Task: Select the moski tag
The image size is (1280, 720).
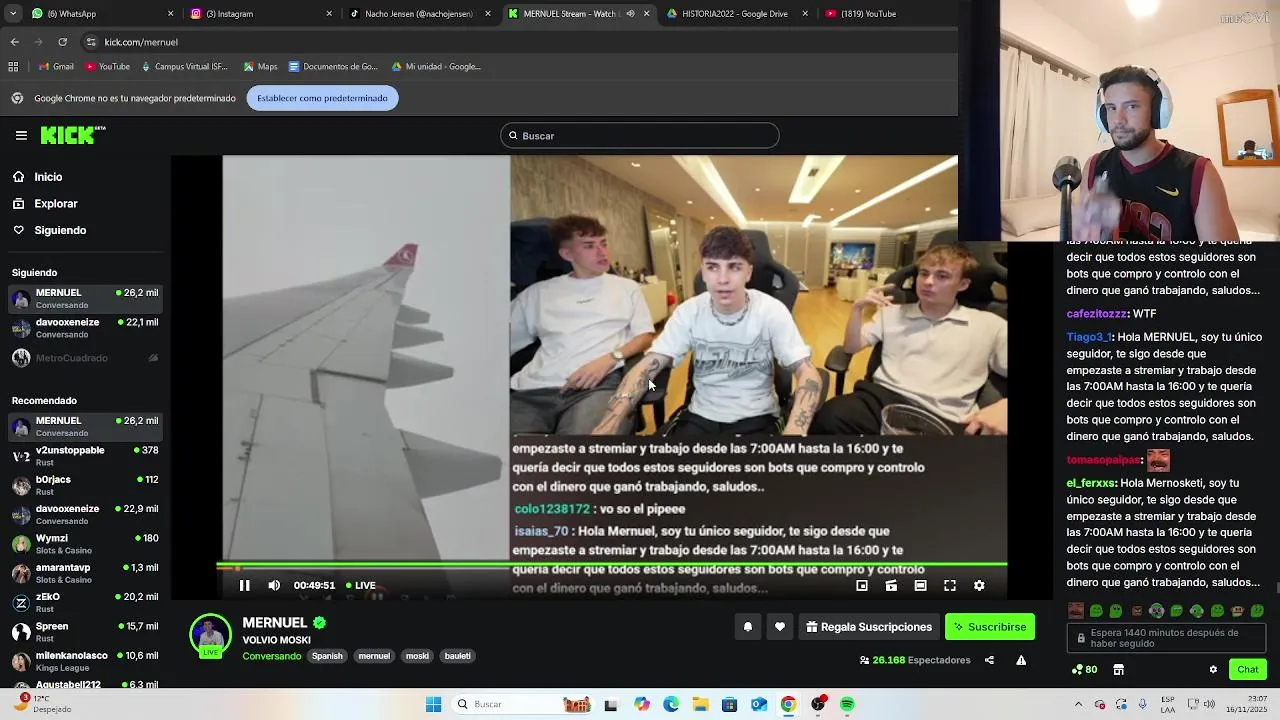Action: click(417, 656)
